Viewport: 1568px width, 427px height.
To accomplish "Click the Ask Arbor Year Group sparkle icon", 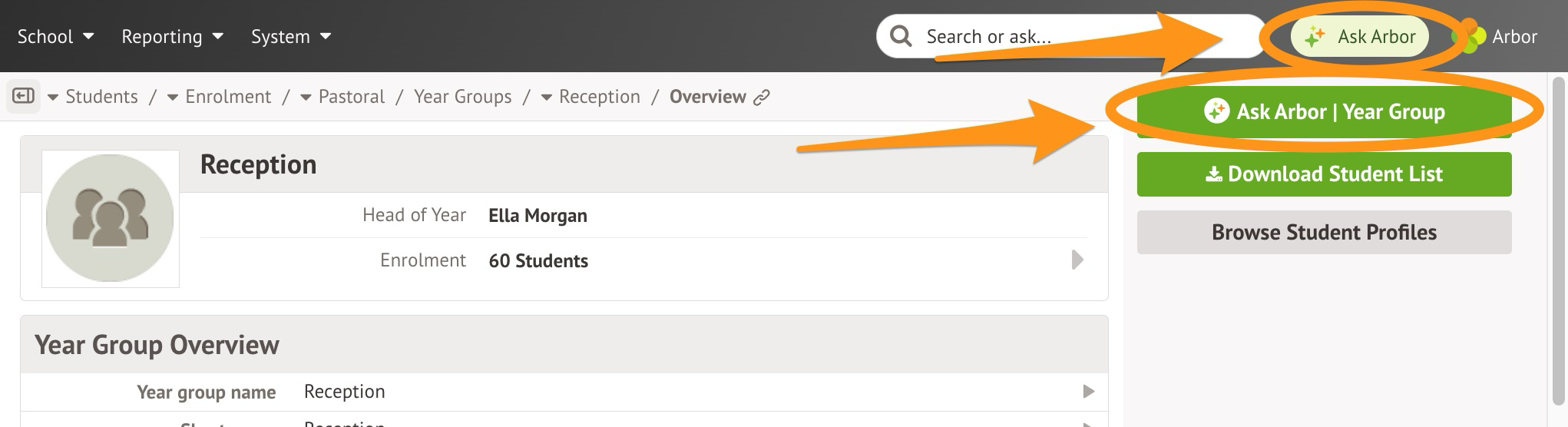I will tap(1216, 111).
